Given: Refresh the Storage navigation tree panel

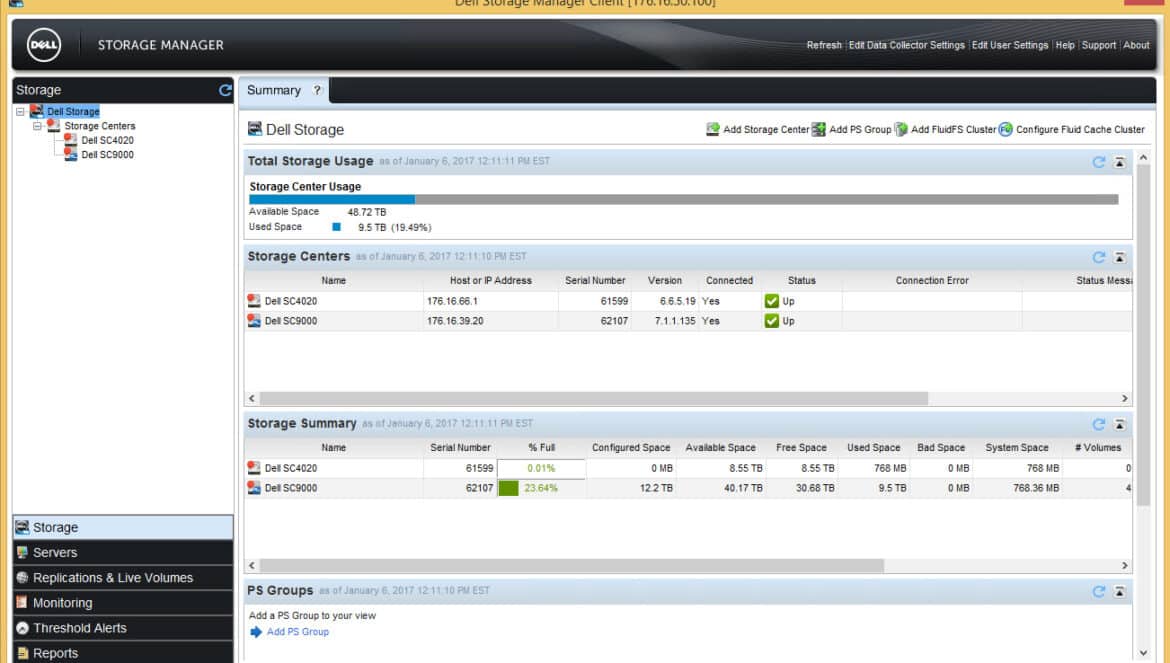Looking at the screenshot, I should tap(225, 90).
